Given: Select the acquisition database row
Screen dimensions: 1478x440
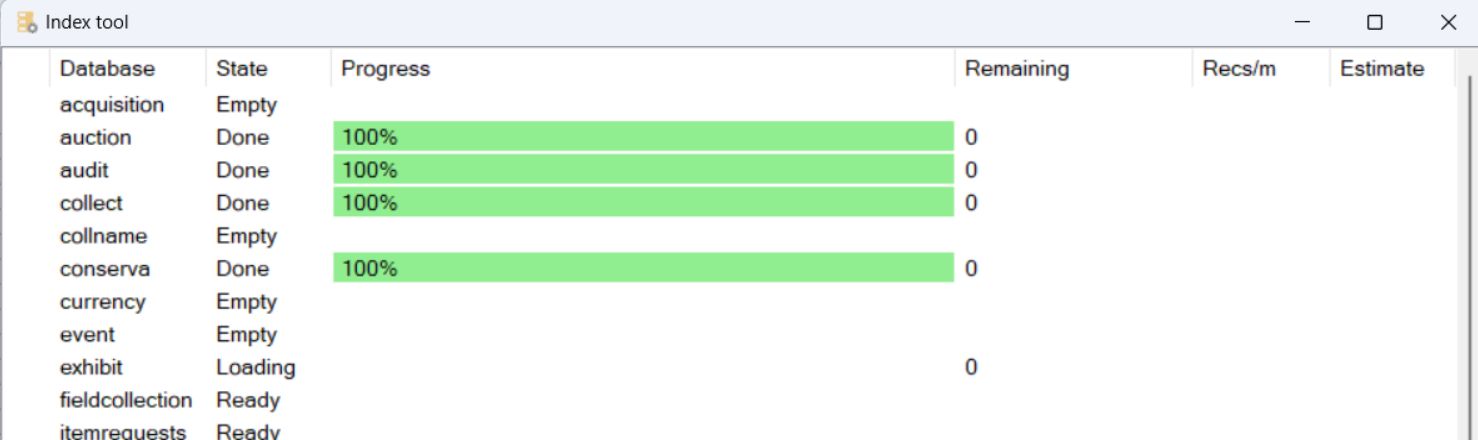Looking at the screenshot, I should click(111, 105).
